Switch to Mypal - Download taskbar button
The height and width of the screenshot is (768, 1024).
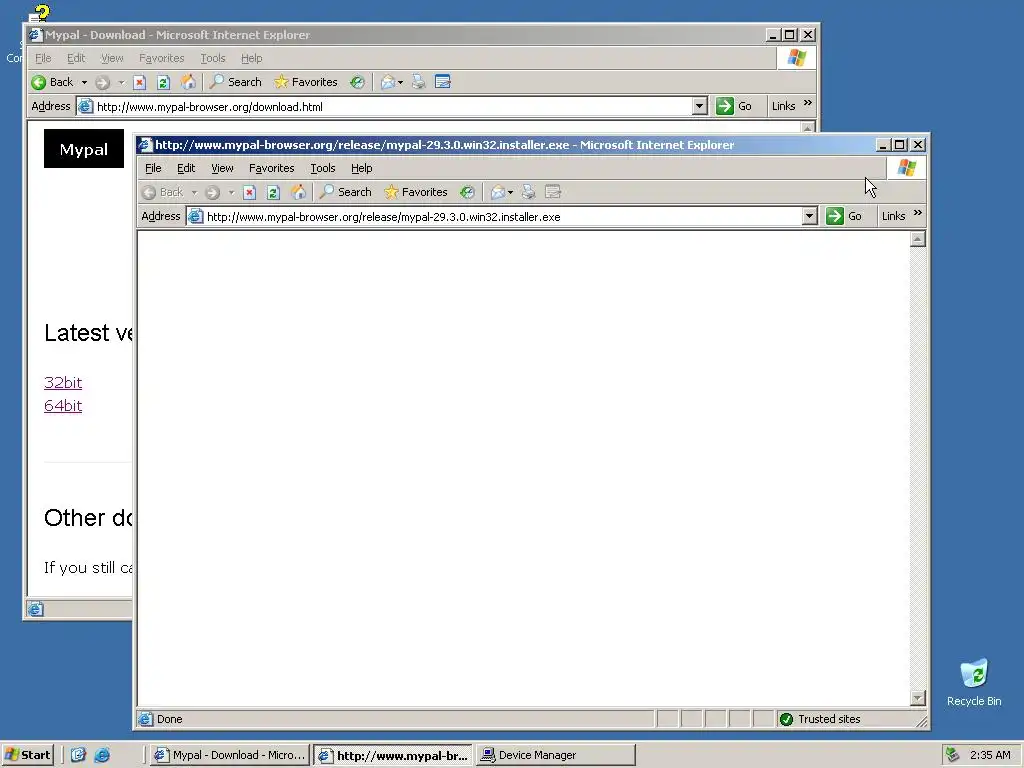[229, 755]
